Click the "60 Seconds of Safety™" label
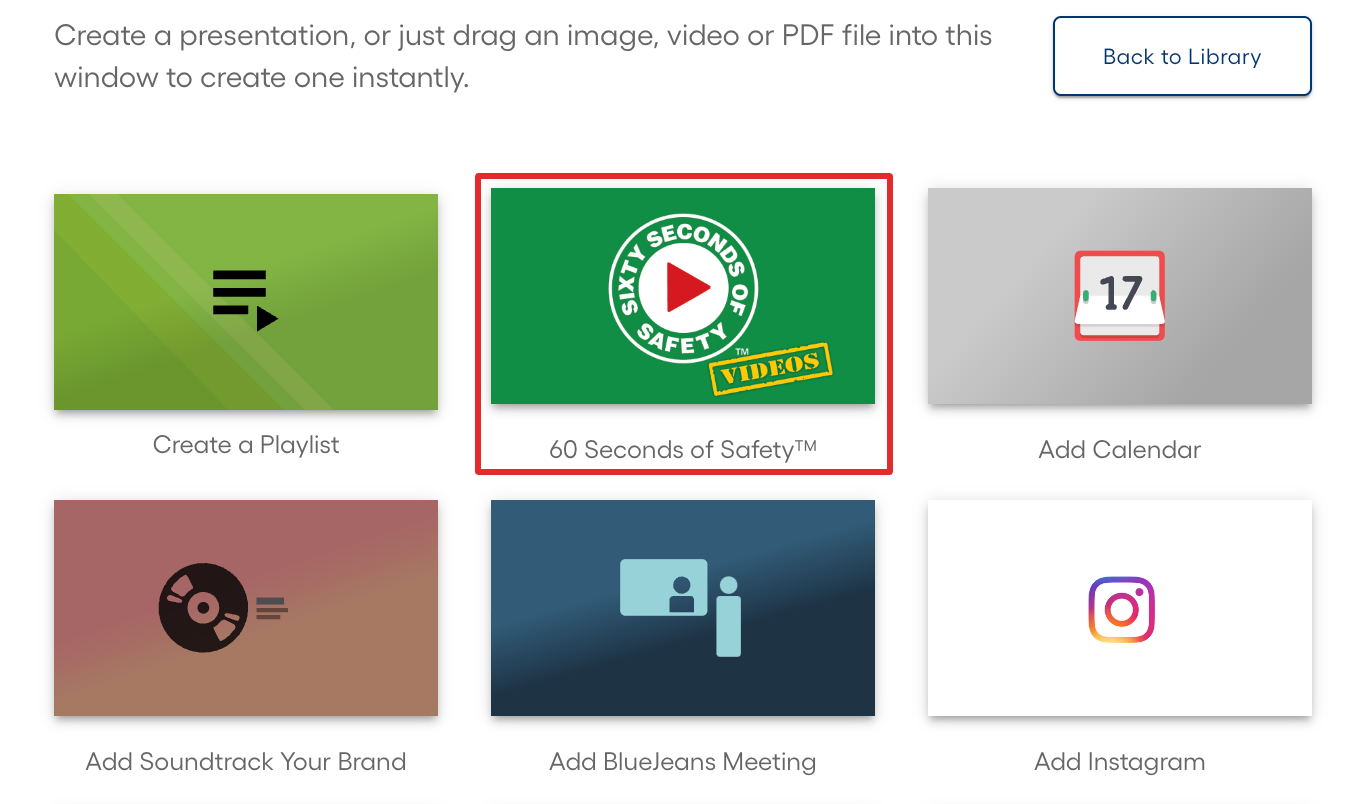The image size is (1358, 804). (x=683, y=450)
